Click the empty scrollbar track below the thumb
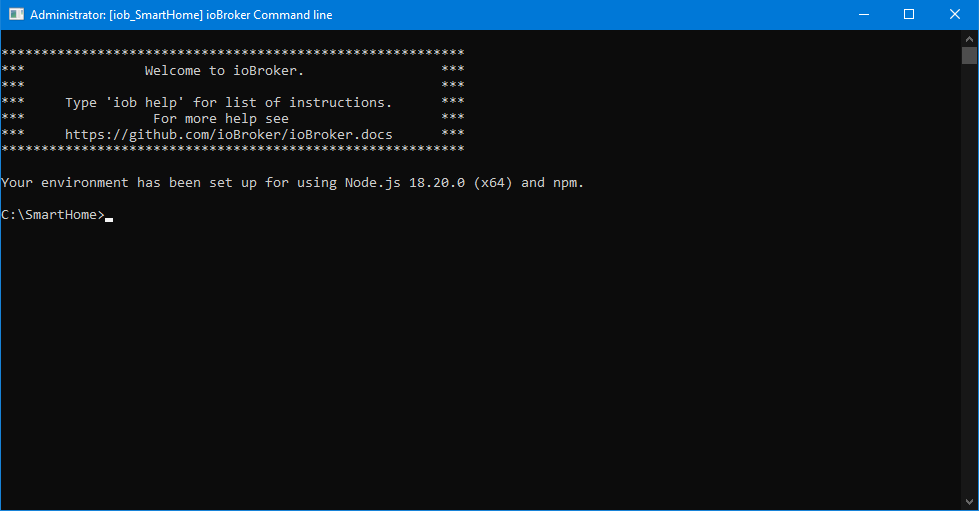The height and width of the screenshot is (511, 979). tap(969, 300)
